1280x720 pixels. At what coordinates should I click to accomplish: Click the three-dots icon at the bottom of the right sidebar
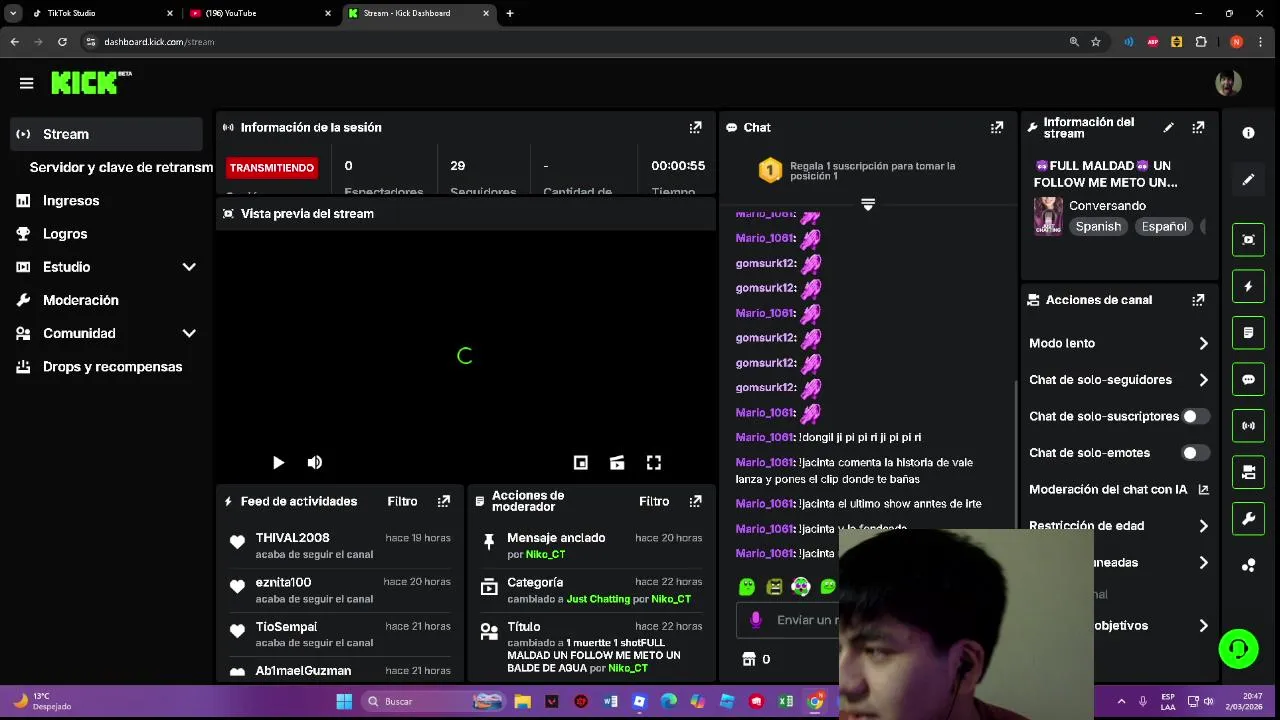[x=1248, y=566]
